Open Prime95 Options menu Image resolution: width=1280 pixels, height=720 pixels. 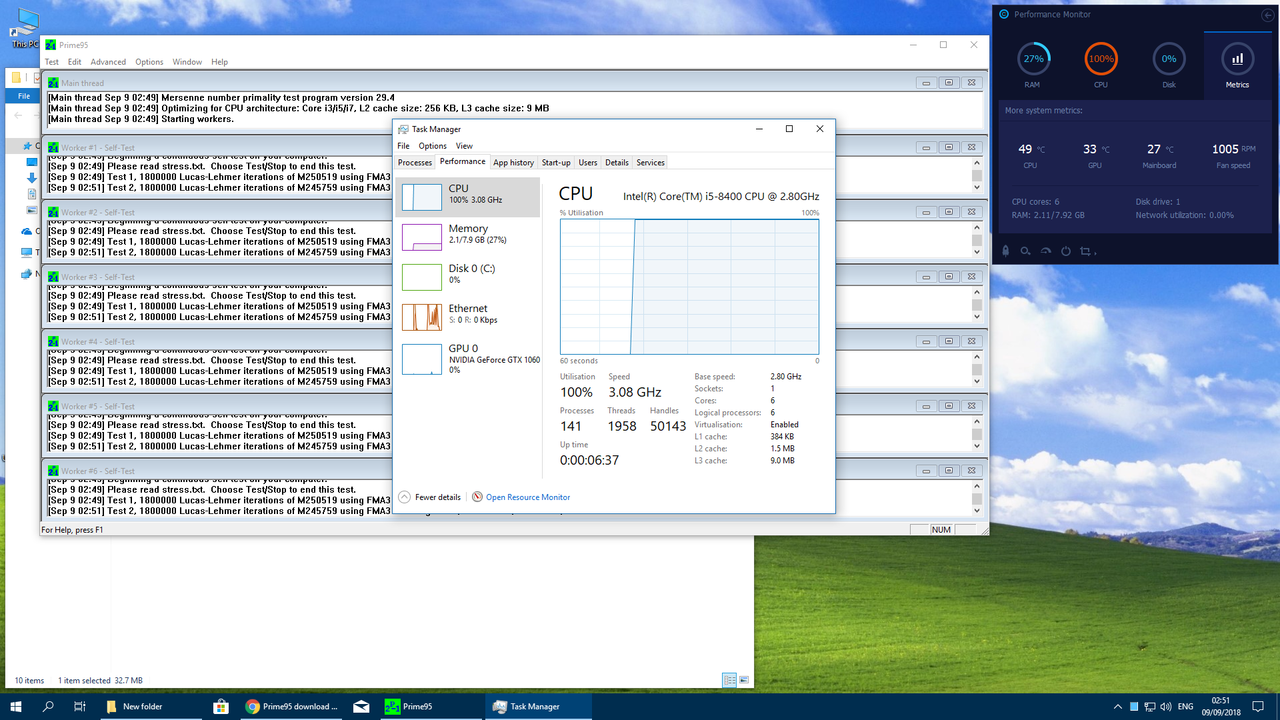149,62
